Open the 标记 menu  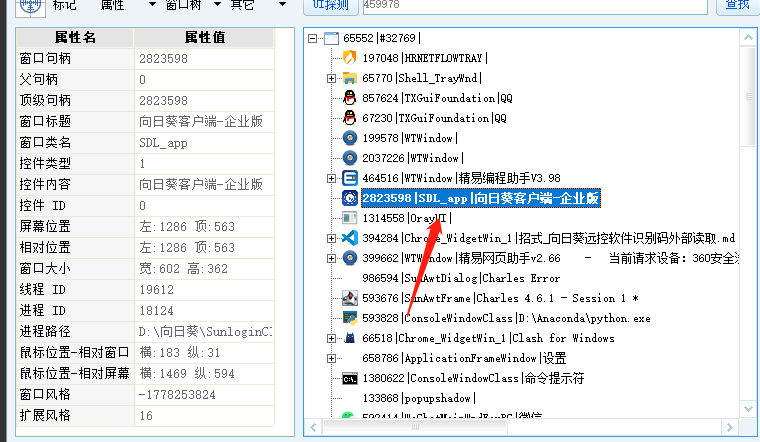click(64, 5)
